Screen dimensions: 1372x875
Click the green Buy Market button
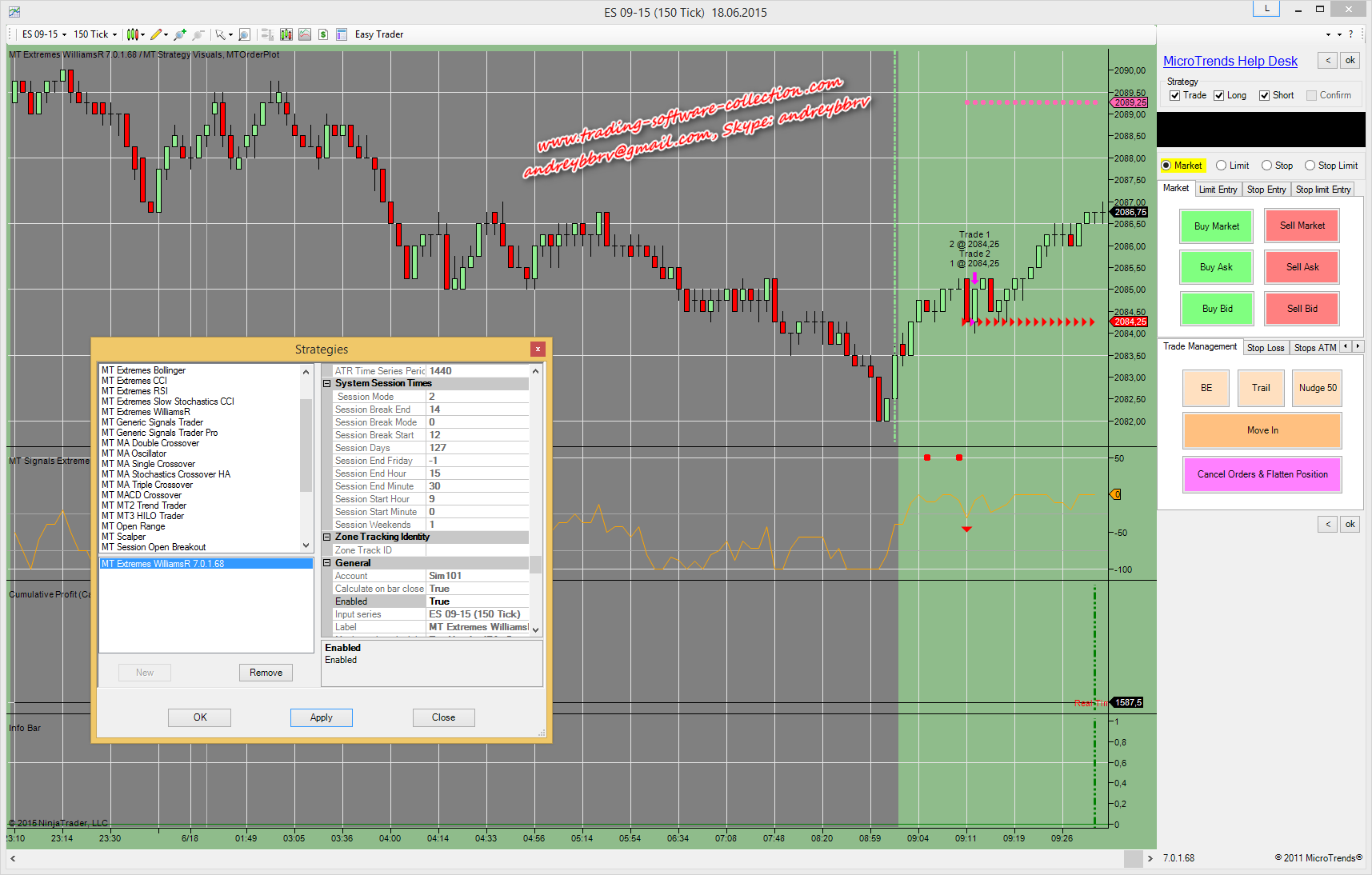pos(1216,226)
